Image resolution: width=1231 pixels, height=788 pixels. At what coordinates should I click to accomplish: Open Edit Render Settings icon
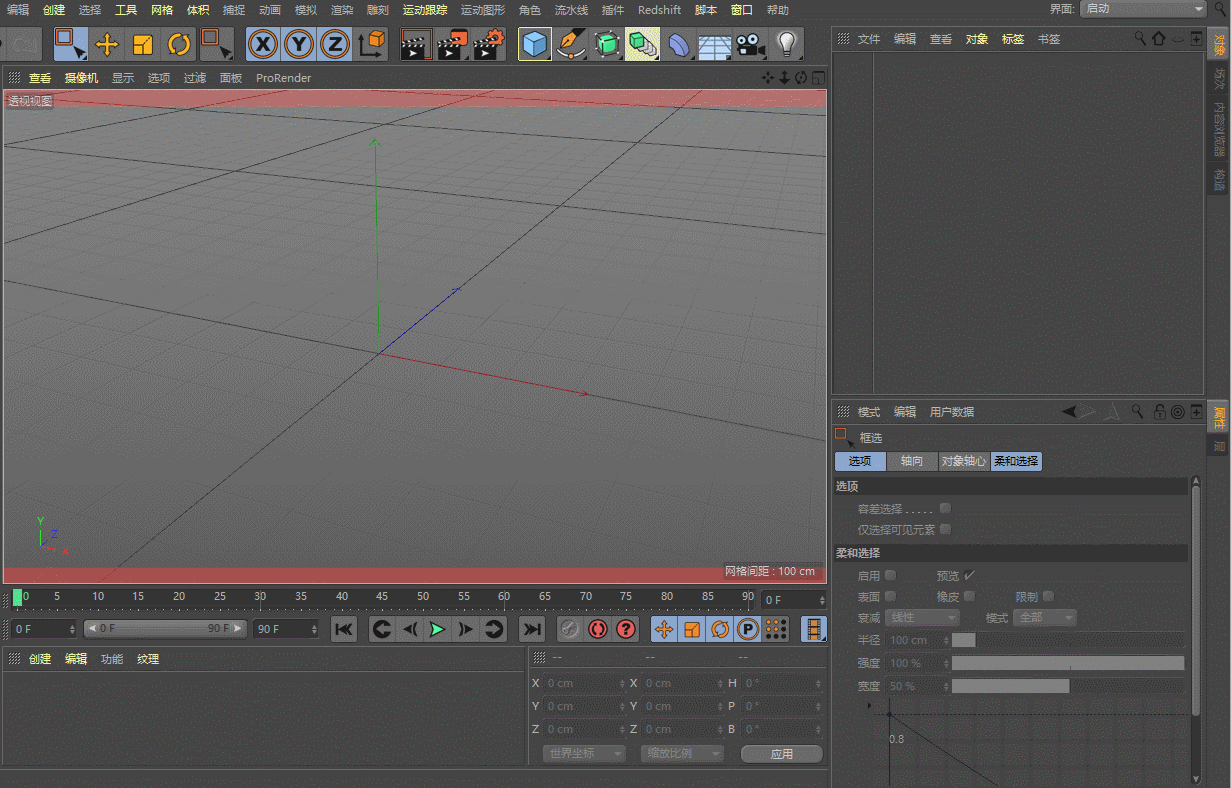coord(489,45)
